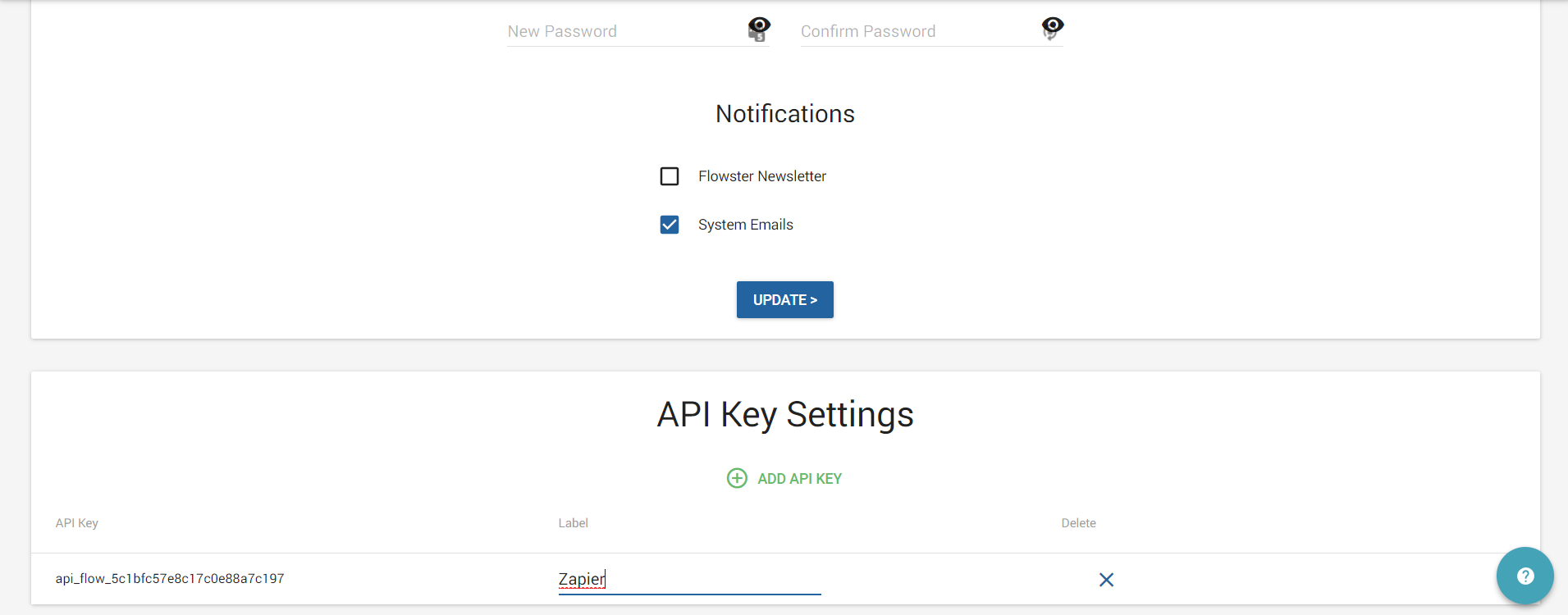Screen dimensions: 1568x615
Task: Delete the Zapier API key
Action: pyautogui.click(x=1106, y=580)
